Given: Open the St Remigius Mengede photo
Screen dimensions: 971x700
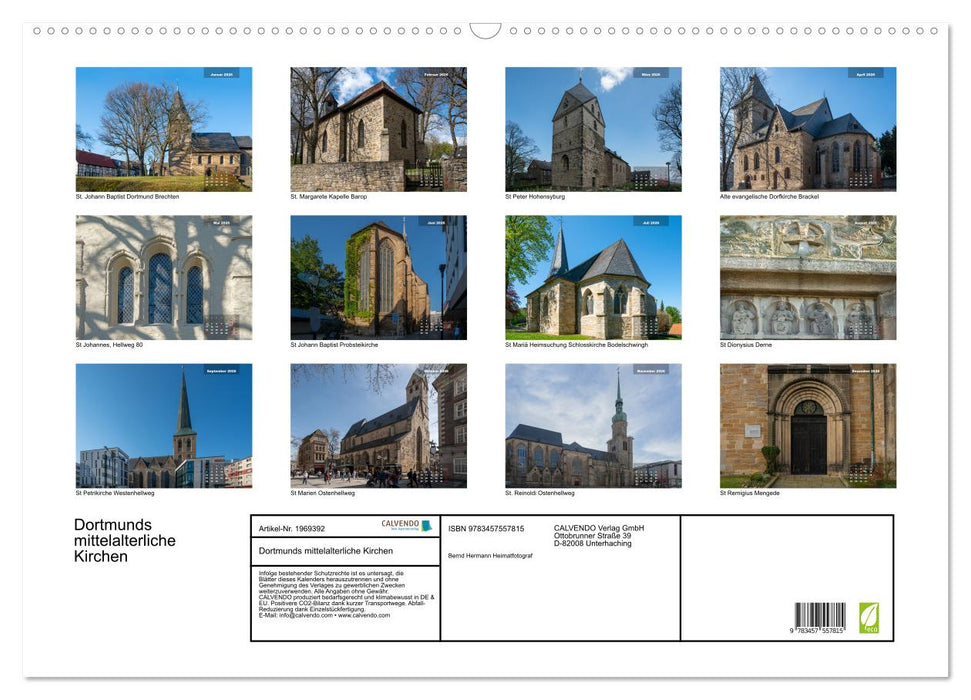Looking at the screenshot, I should point(806,425).
